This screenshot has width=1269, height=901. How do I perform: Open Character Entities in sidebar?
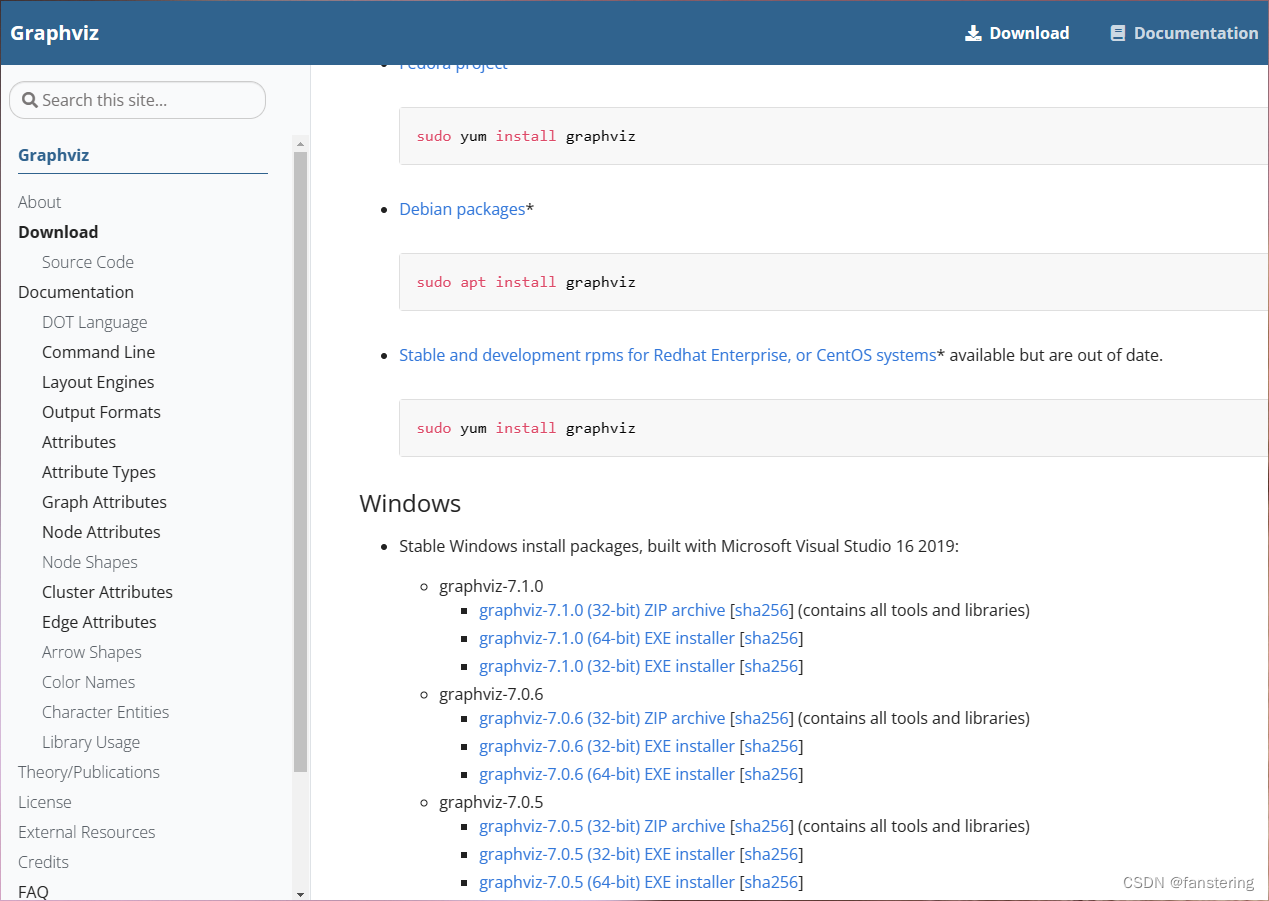point(106,712)
